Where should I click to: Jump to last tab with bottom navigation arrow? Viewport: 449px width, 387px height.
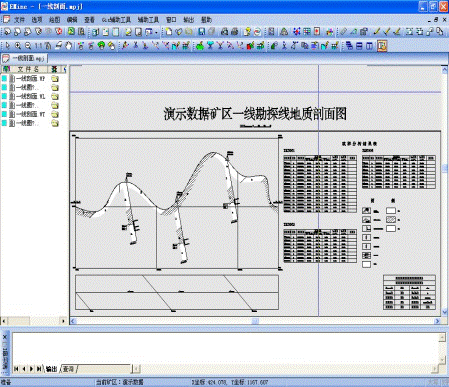pos(39,369)
